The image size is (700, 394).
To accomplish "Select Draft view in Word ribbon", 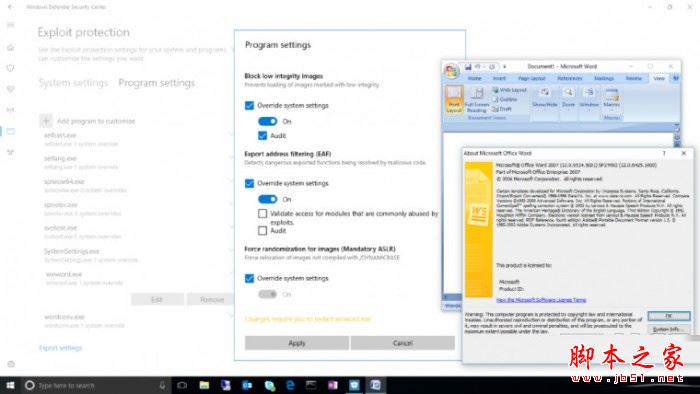I will point(502,109).
